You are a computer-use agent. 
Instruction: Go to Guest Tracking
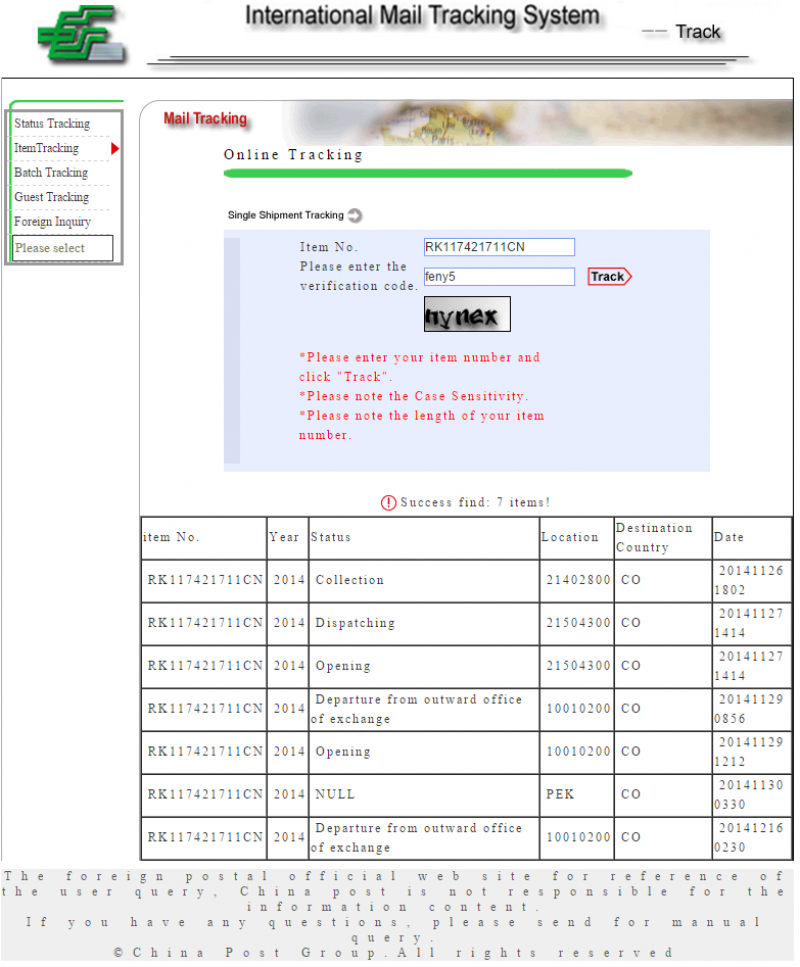click(x=51, y=197)
